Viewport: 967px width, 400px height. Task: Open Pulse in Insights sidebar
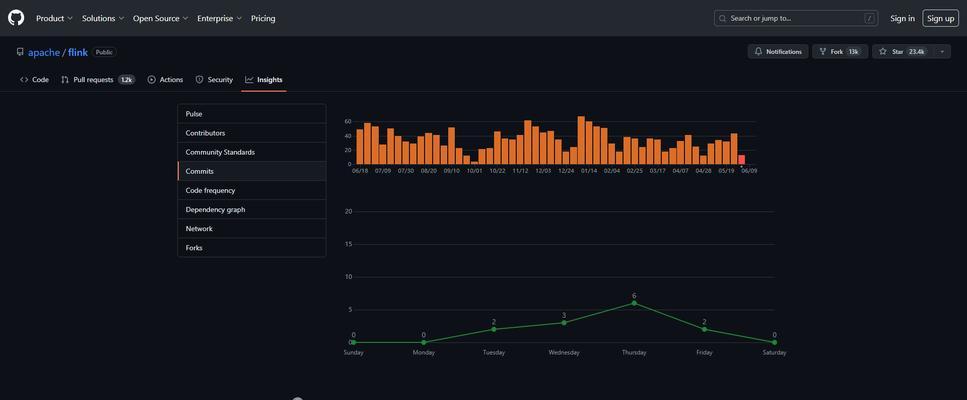[252, 114]
